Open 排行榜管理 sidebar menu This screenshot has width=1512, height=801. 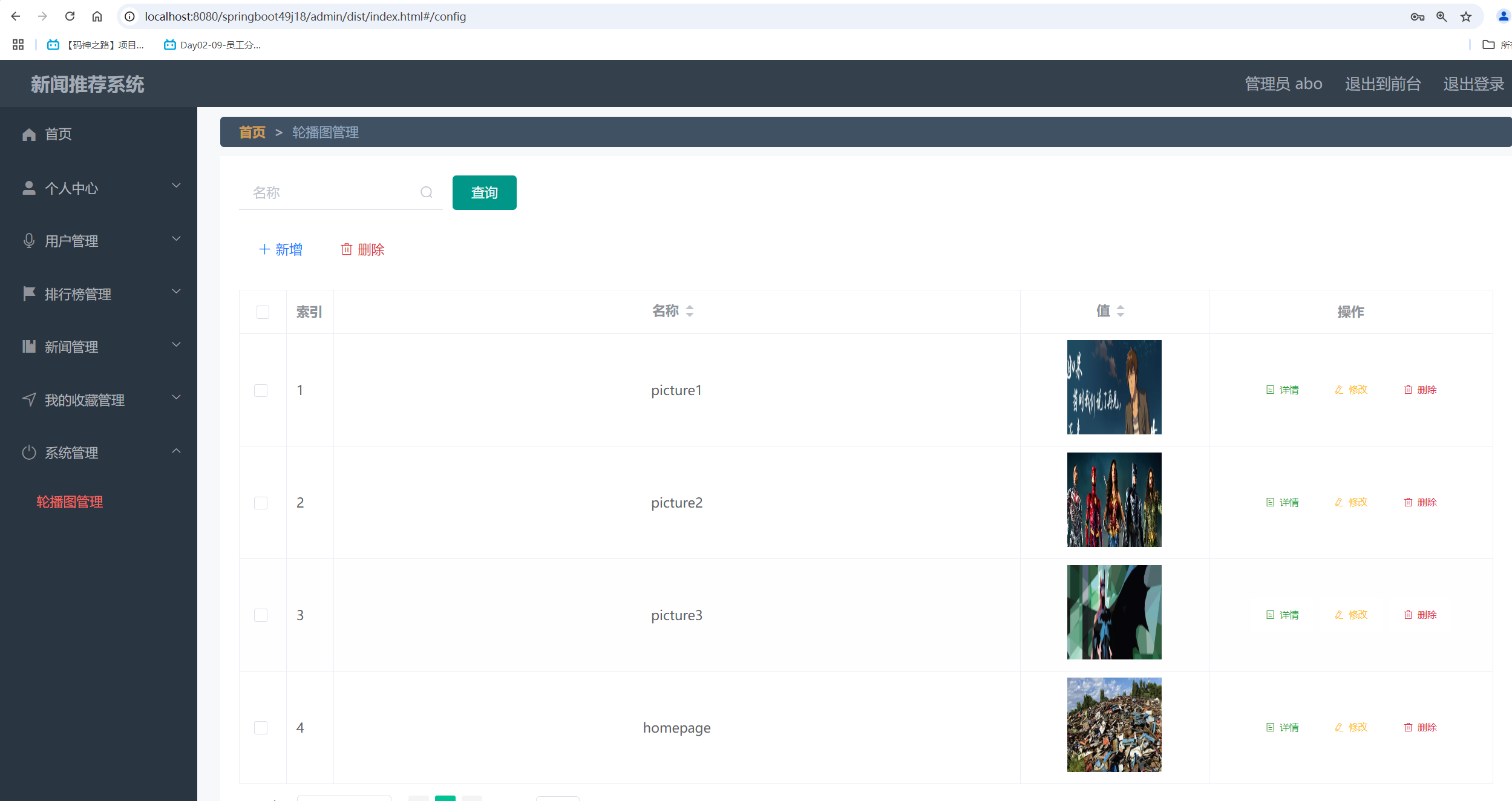(x=99, y=294)
